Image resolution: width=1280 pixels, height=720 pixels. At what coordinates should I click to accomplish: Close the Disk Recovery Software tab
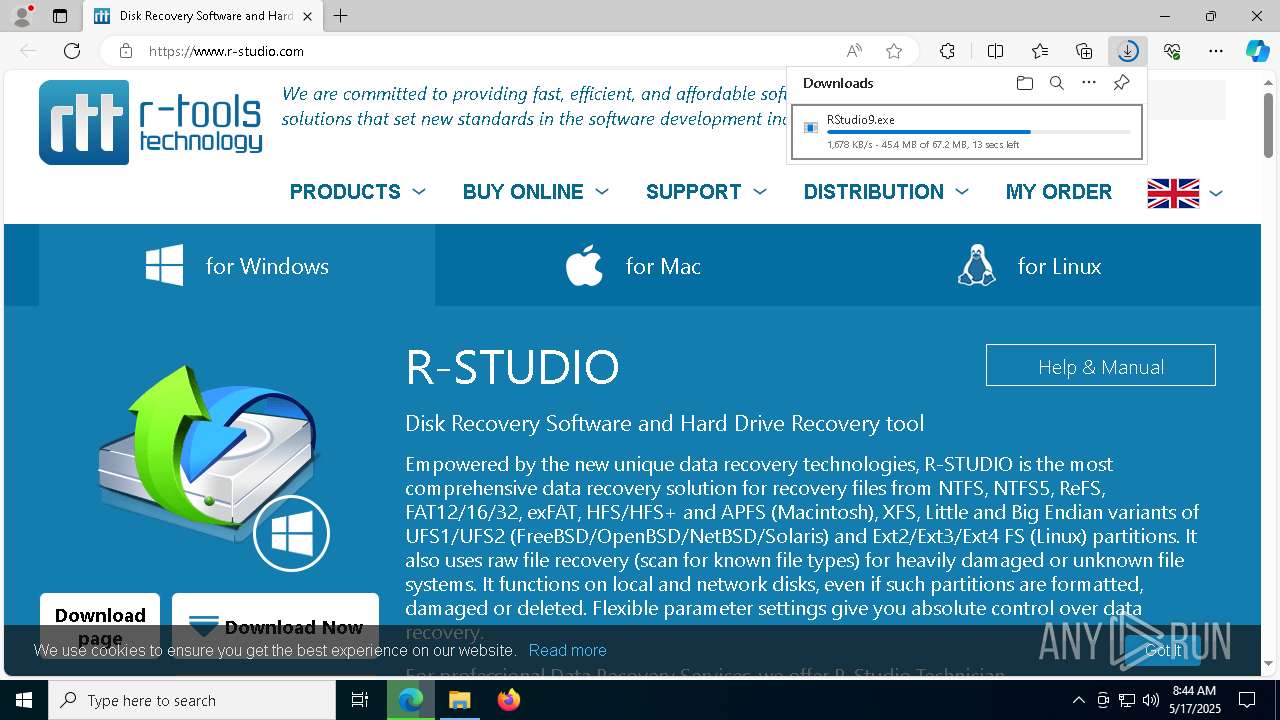coord(307,16)
